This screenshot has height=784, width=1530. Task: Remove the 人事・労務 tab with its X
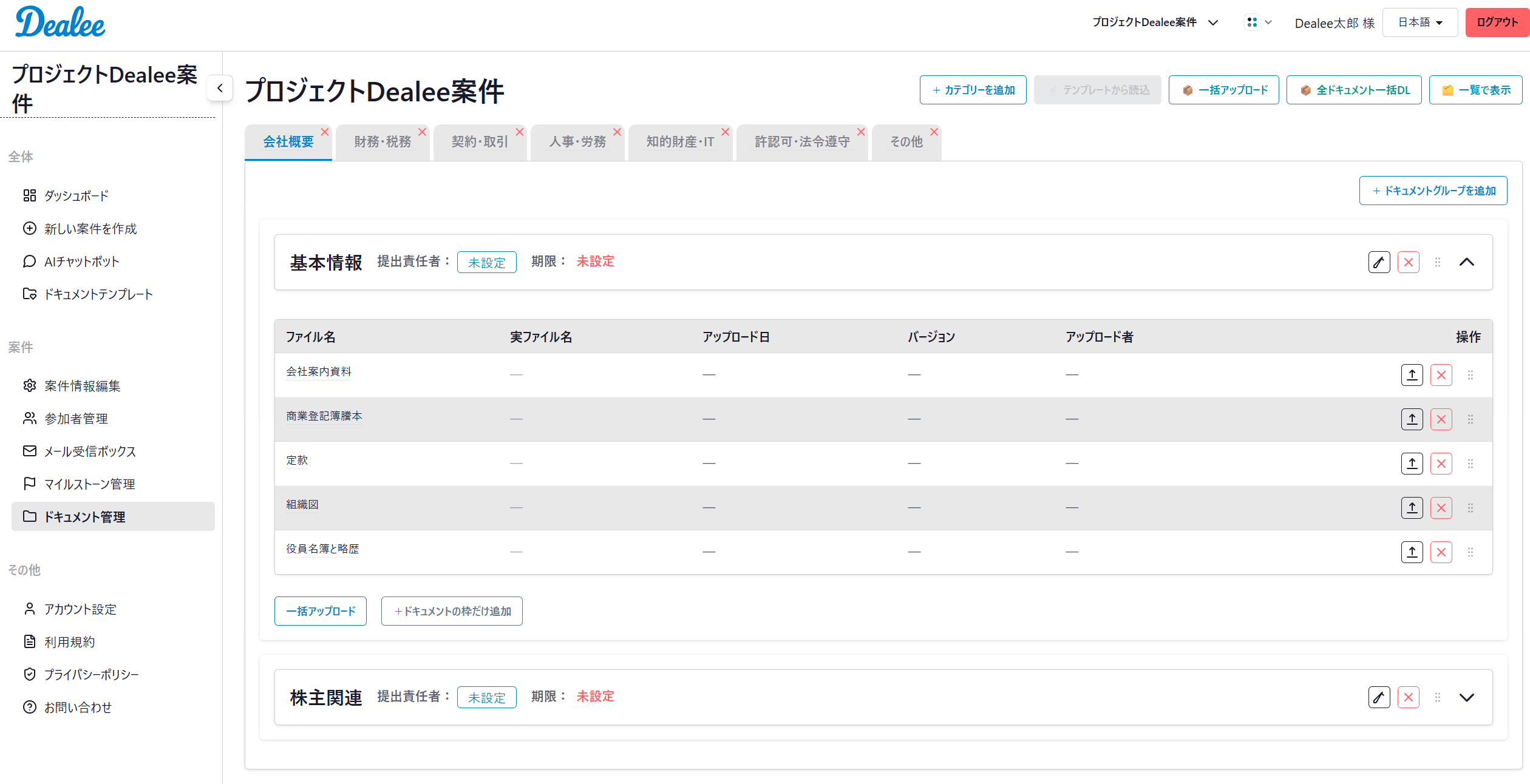tap(617, 132)
